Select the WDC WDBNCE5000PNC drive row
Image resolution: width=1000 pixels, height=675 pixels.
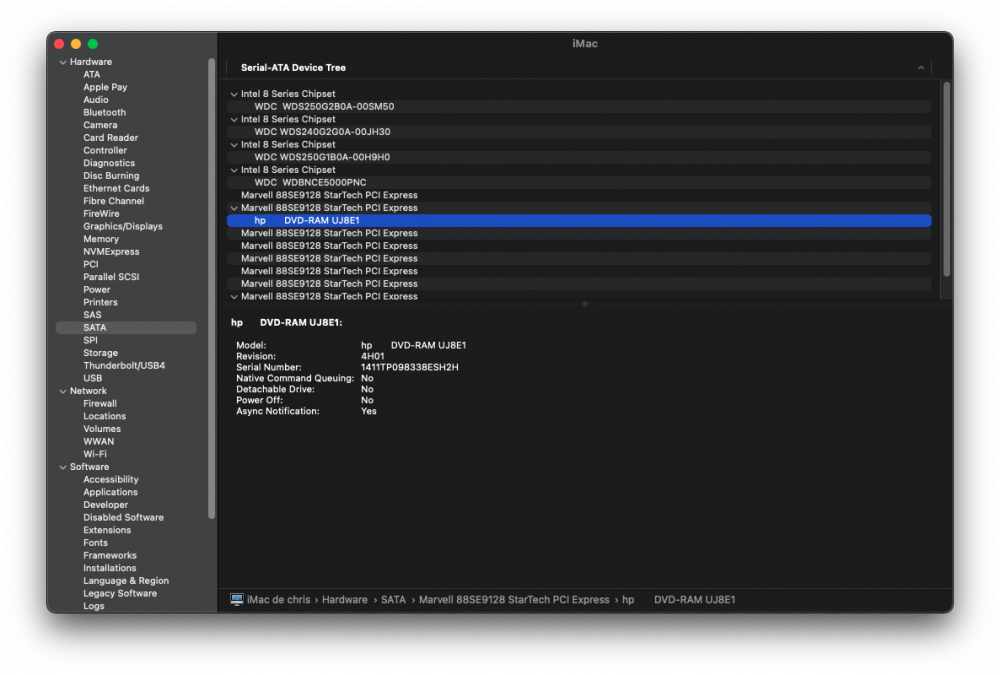coord(579,183)
